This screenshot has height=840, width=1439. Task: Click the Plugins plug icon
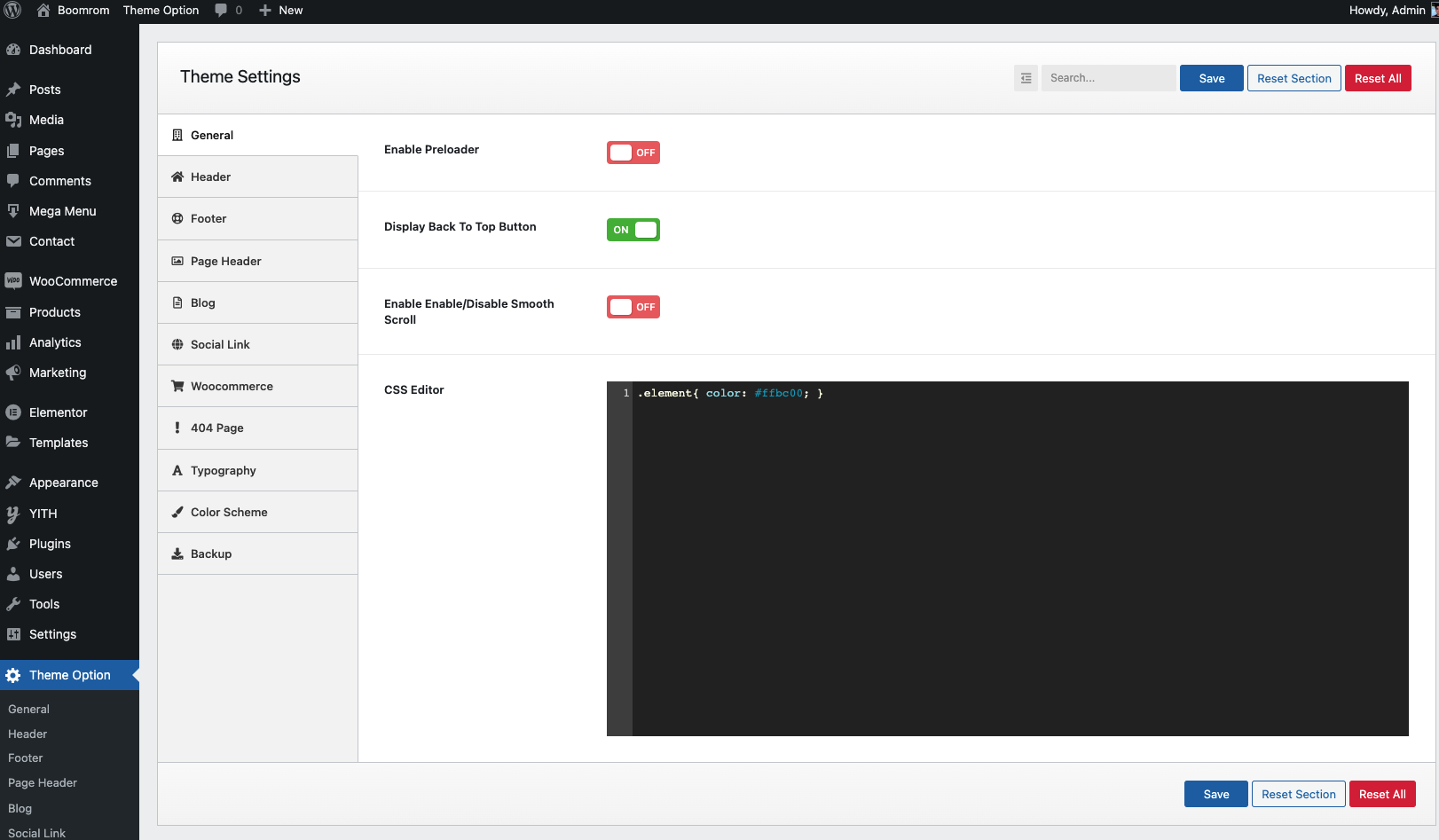coord(13,544)
